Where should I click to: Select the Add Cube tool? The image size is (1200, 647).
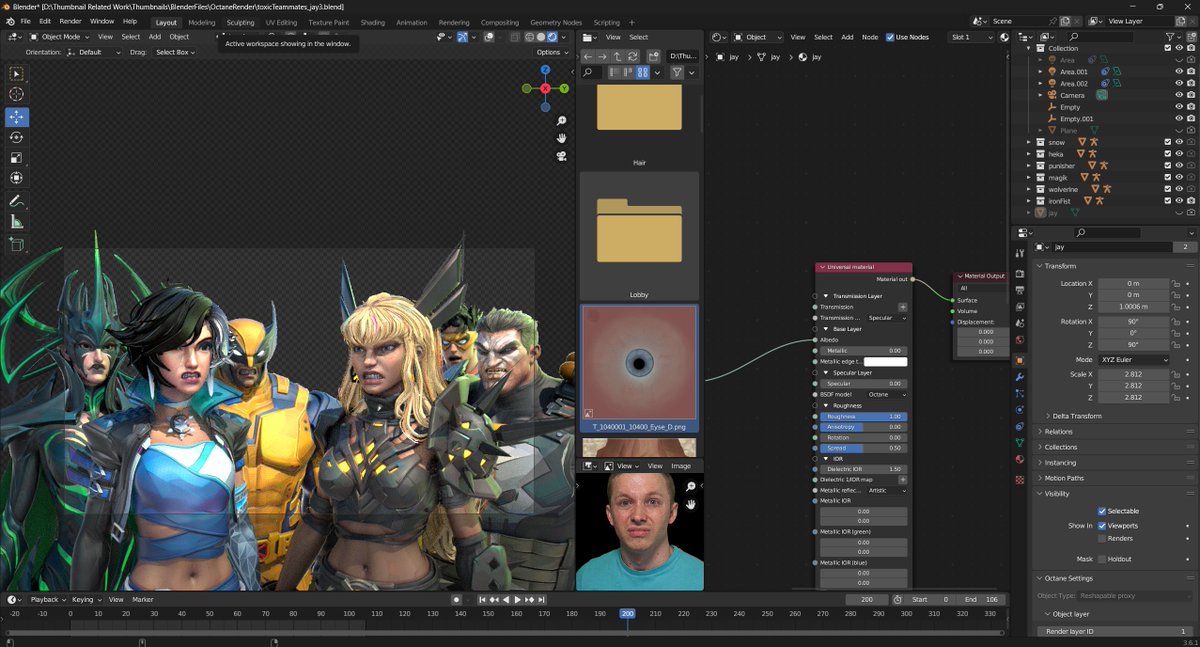click(17, 244)
